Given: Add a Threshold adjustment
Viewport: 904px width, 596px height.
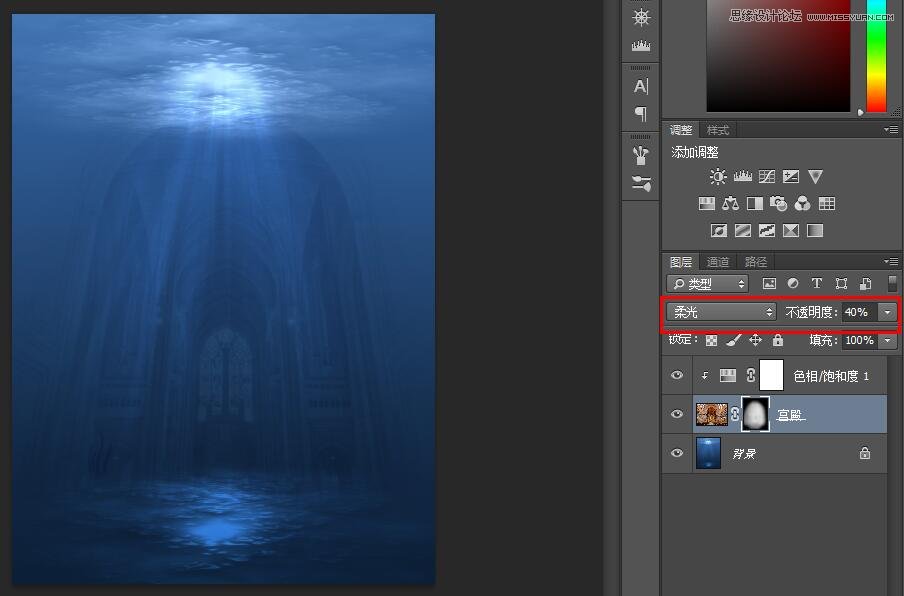Looking at the screenshot, I should (x=767, y=231).
